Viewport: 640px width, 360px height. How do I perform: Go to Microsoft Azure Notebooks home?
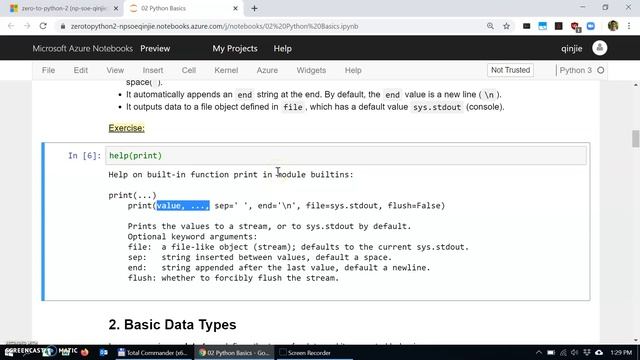point(82,48)
